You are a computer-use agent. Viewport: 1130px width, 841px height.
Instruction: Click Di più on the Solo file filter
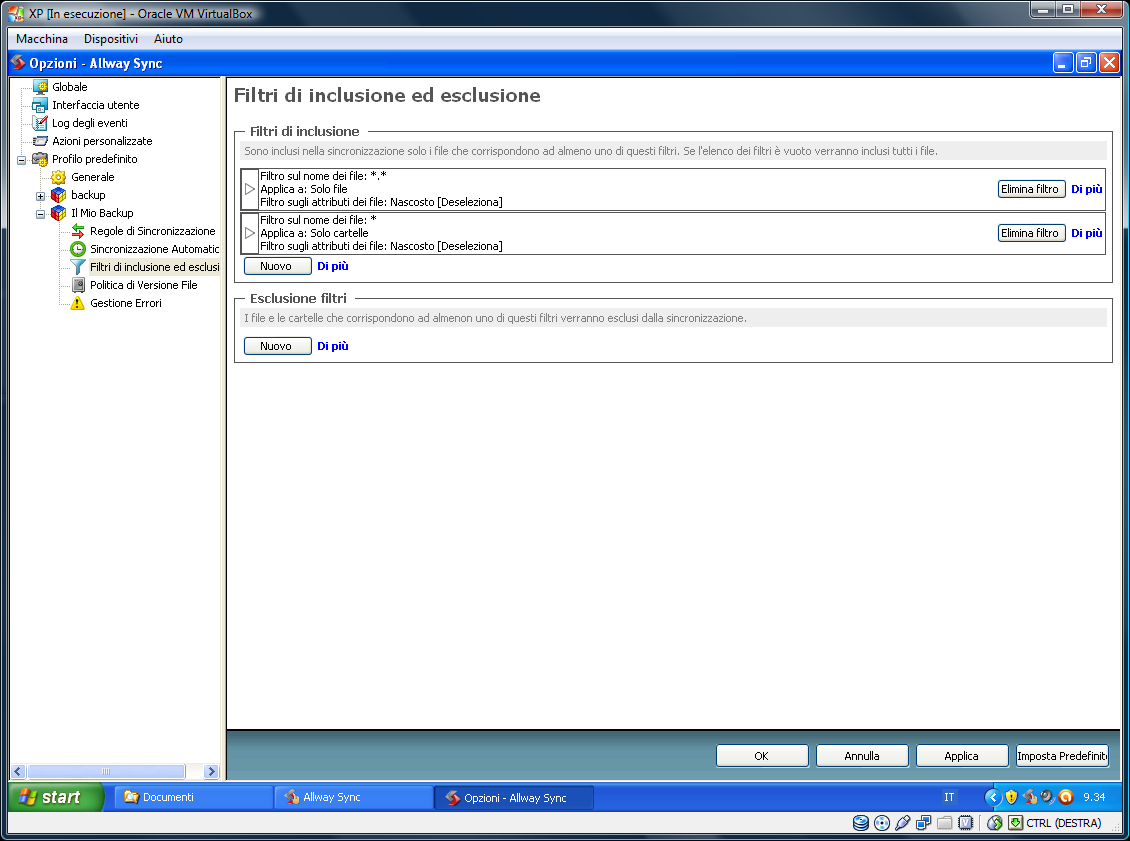click(x=1087, y=189)
